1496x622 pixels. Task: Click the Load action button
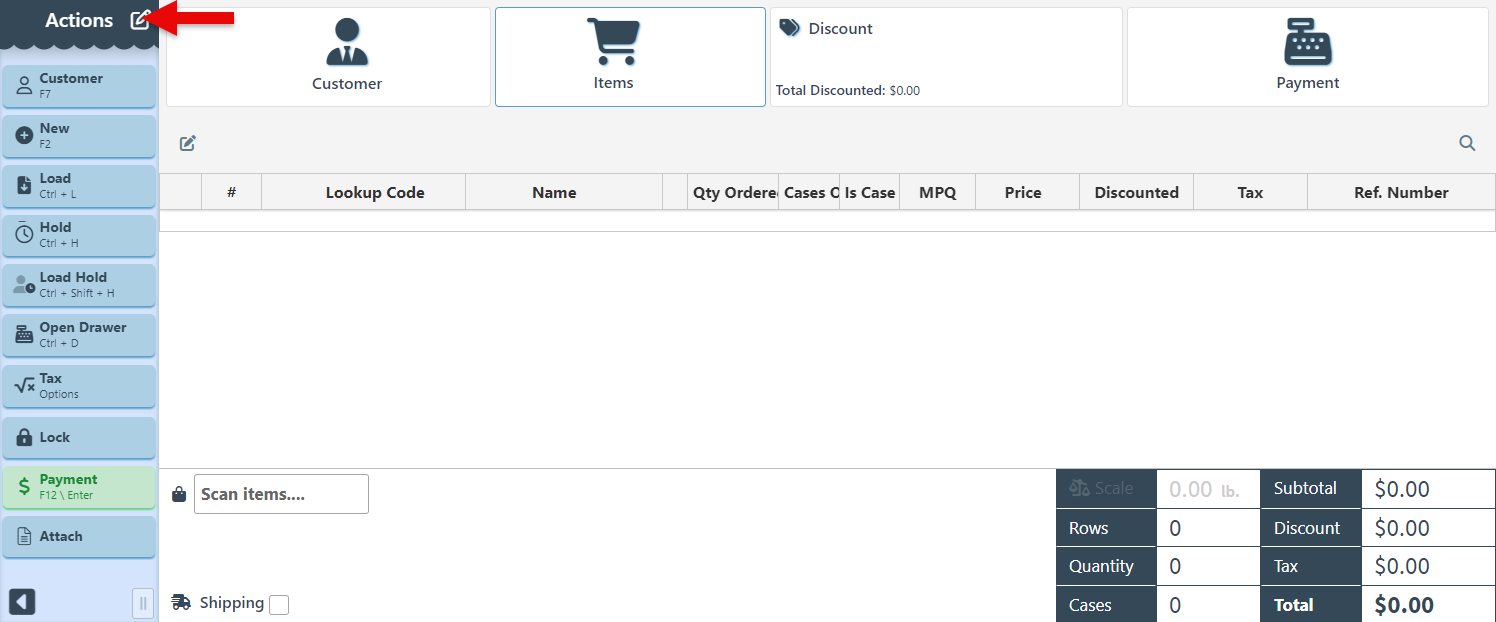79,186
